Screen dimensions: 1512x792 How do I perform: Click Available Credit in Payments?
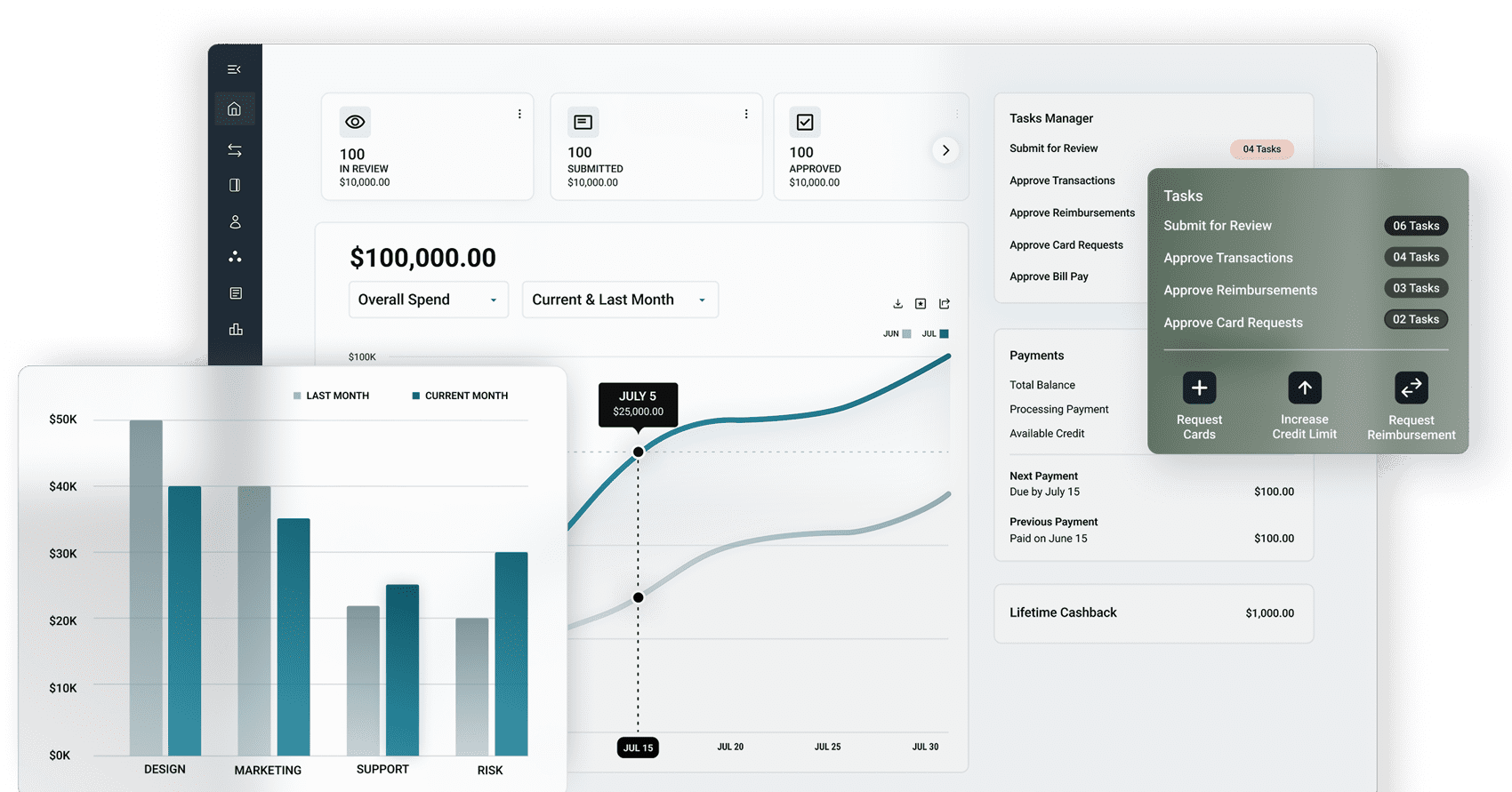[x=1047, y=434]
